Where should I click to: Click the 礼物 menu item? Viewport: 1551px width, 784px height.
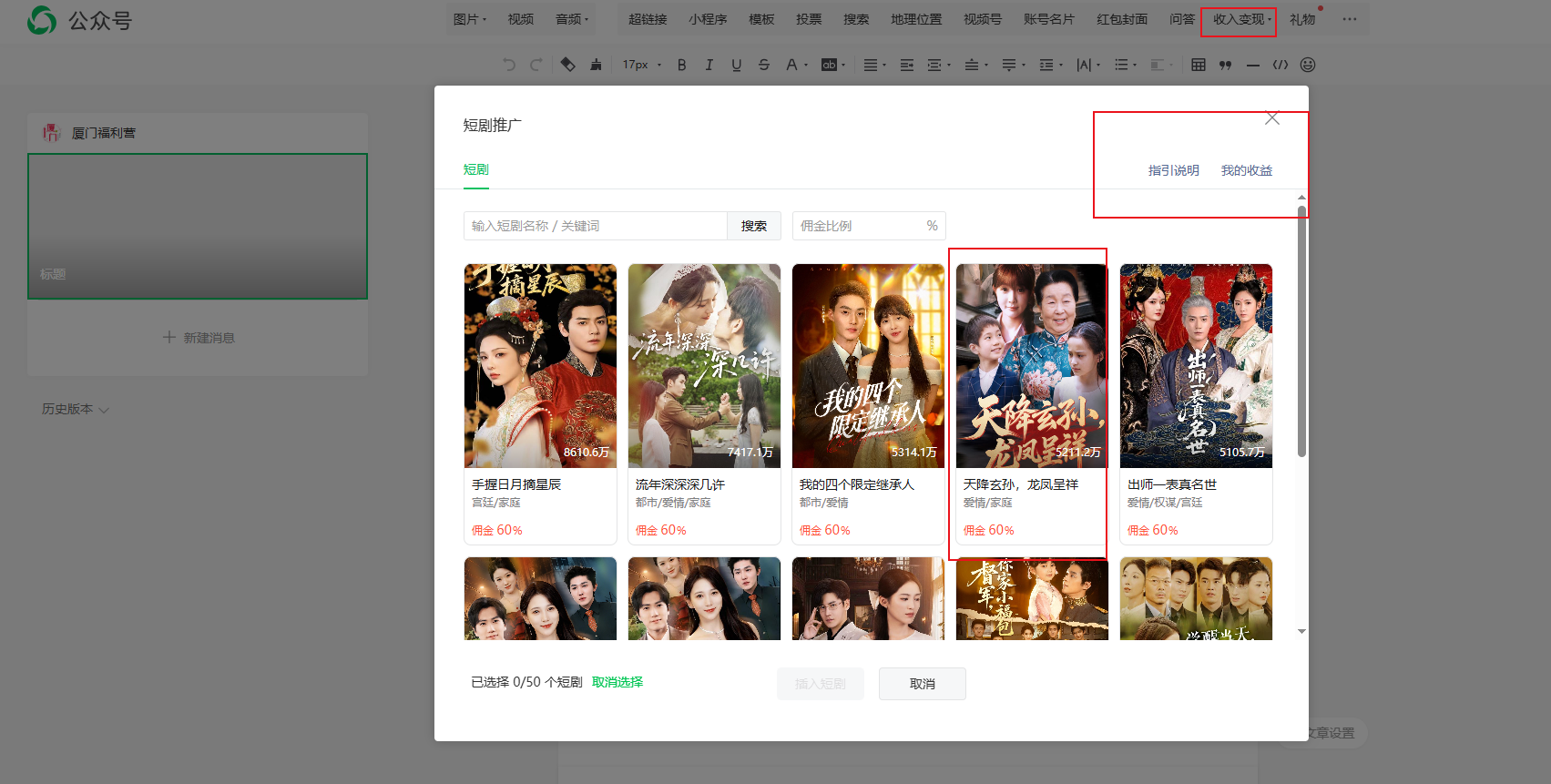tap(1302, 19)
